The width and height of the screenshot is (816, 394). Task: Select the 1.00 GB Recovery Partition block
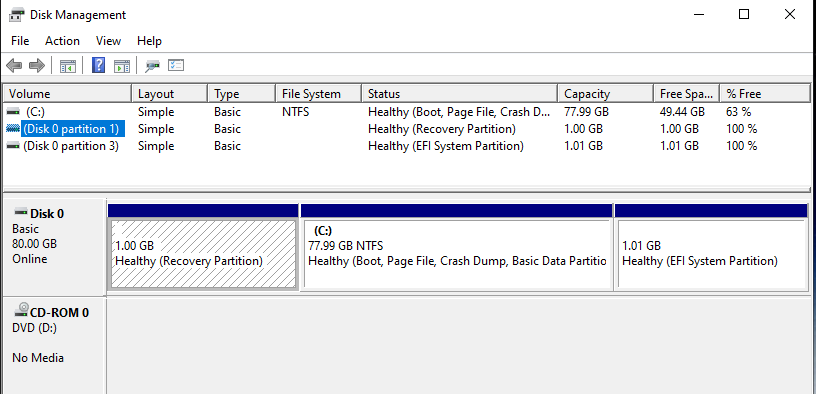[203, 247]
